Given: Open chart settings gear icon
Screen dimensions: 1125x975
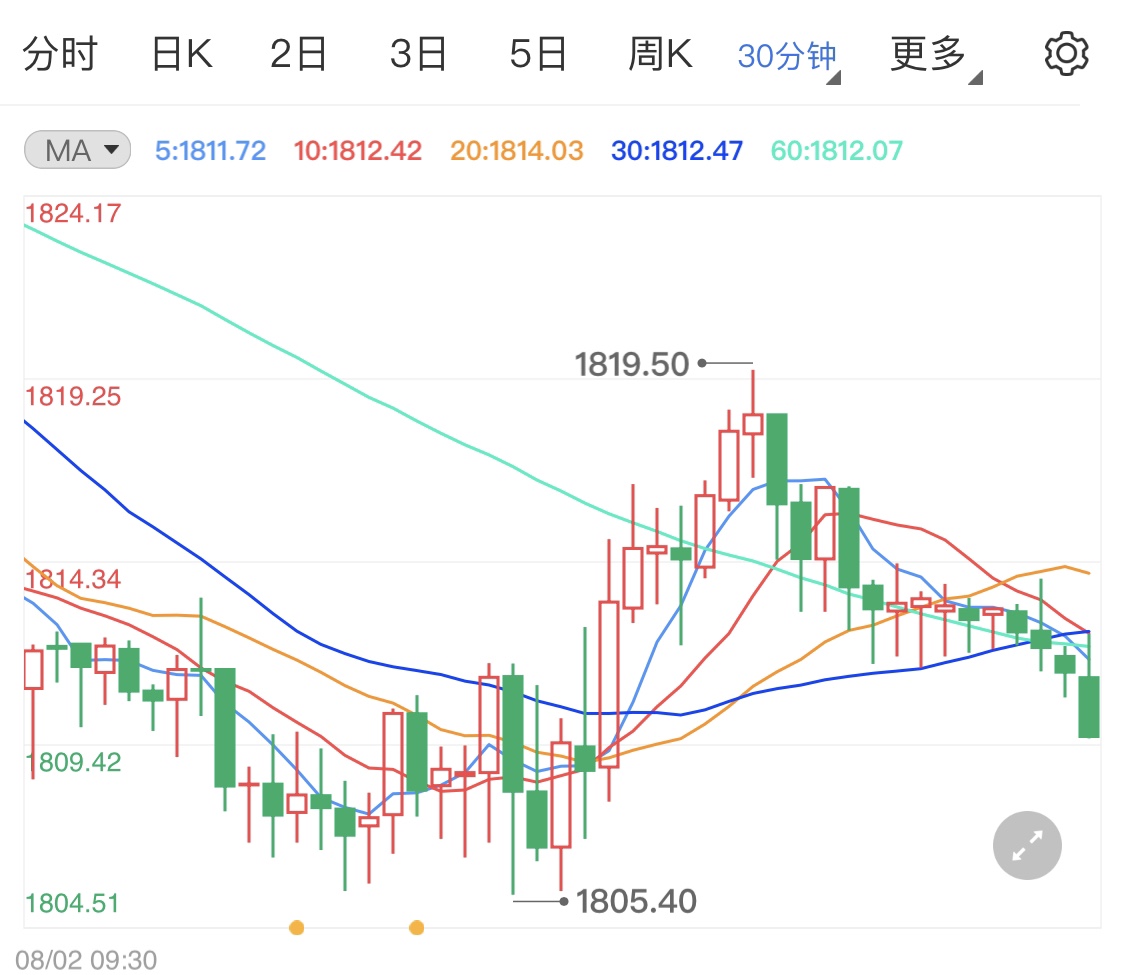Looking at the screenshot, I should [1066, 54].
